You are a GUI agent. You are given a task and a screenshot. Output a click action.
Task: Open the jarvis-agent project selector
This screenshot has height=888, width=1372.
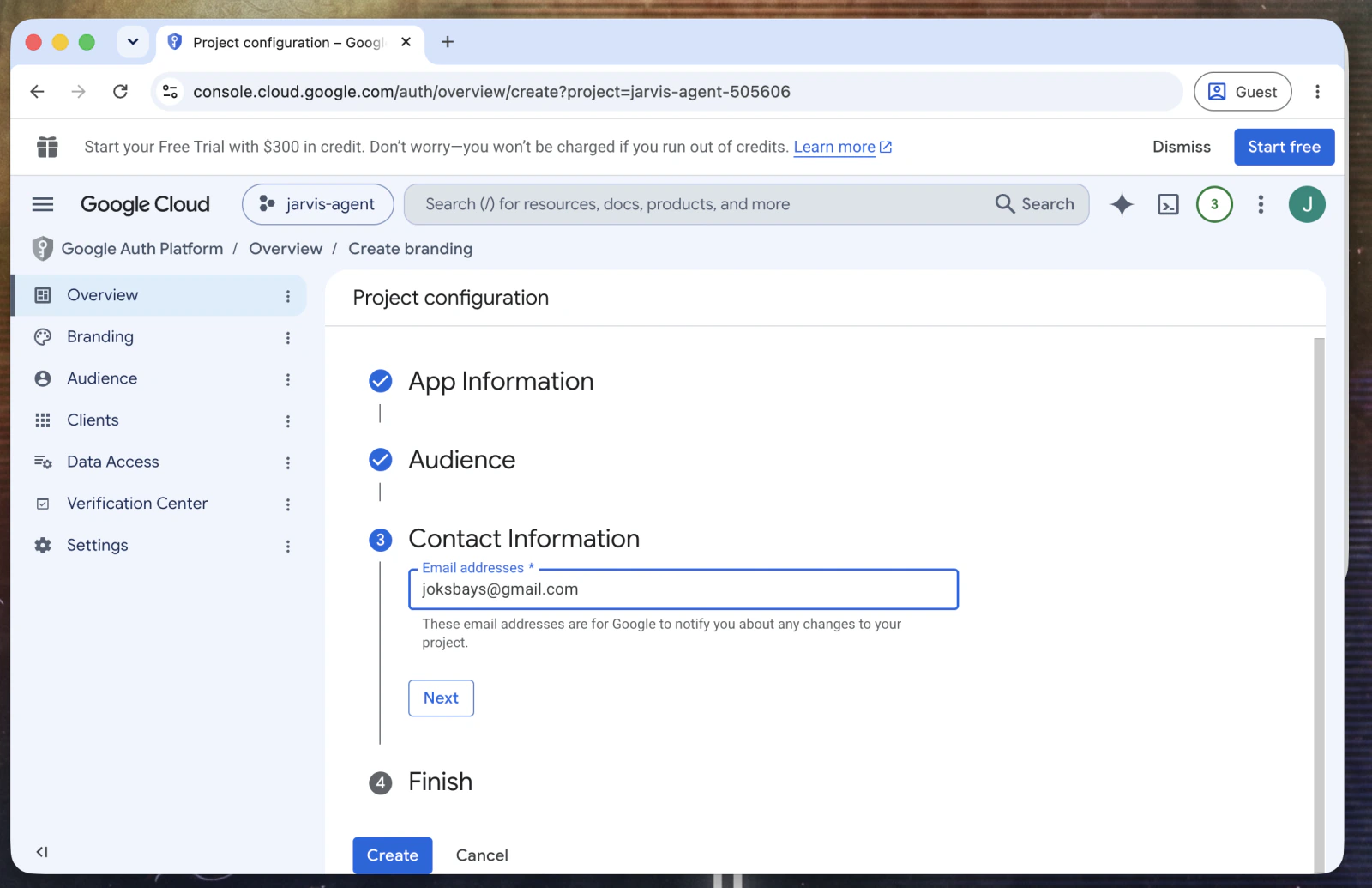[x=318, y=204]
